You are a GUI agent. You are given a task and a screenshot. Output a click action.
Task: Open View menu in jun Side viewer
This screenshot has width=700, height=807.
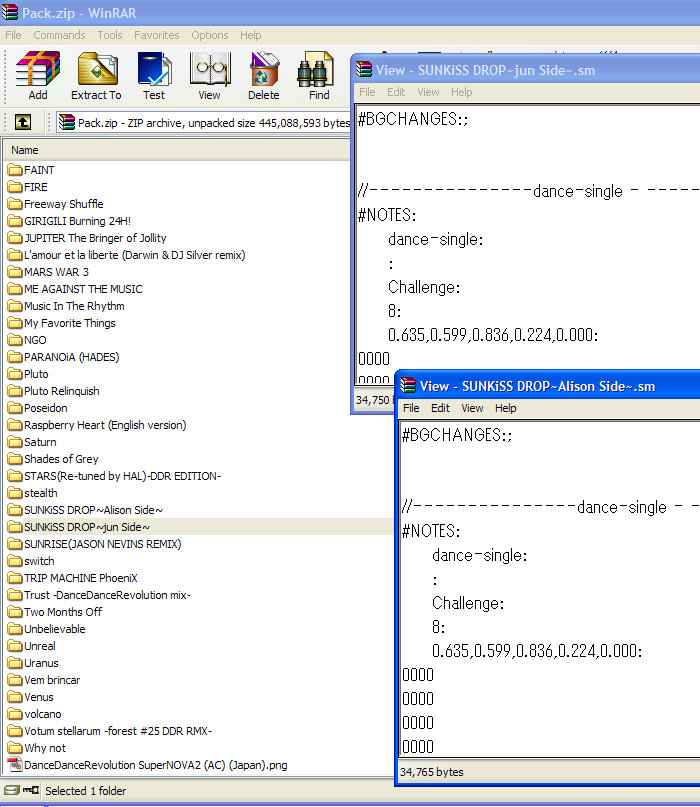tap(428, 92)
